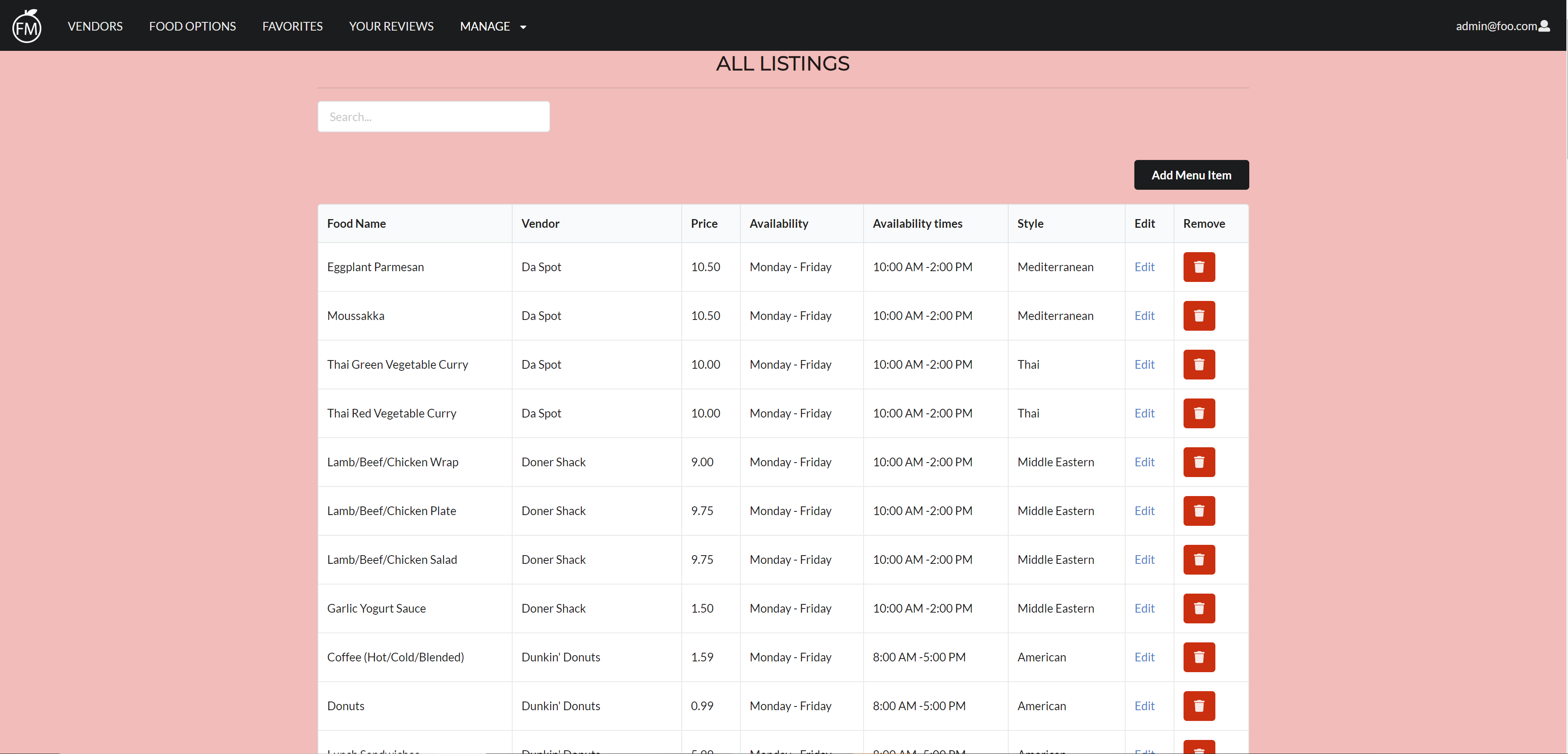Edit the Lamb/Beef/Chicken Wrap item
Image resolution: width=1568 pixels, height=754 pixels.
(1144, 461)
